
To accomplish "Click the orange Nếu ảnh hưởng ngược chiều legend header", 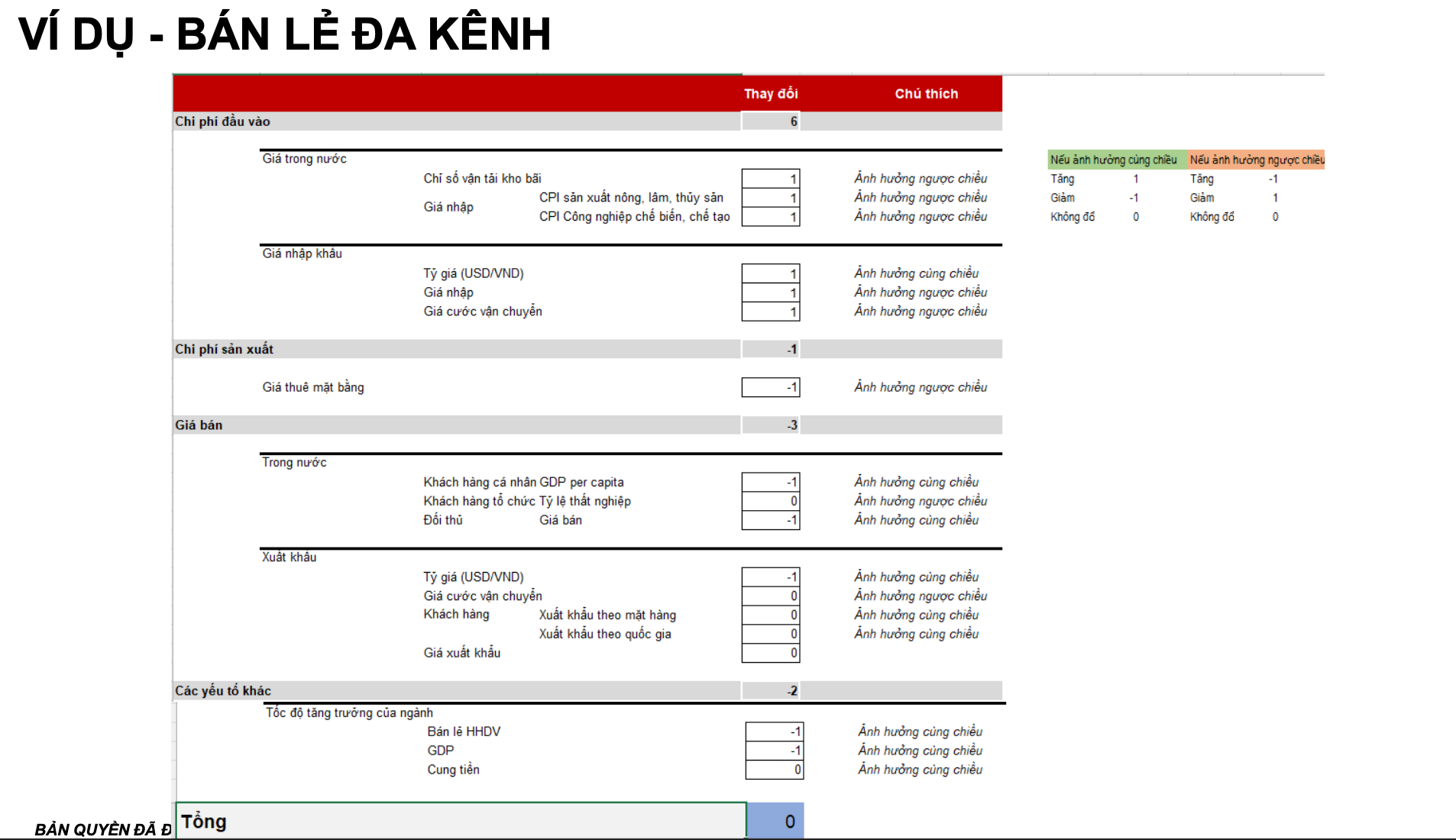I will pos(1256,160).
